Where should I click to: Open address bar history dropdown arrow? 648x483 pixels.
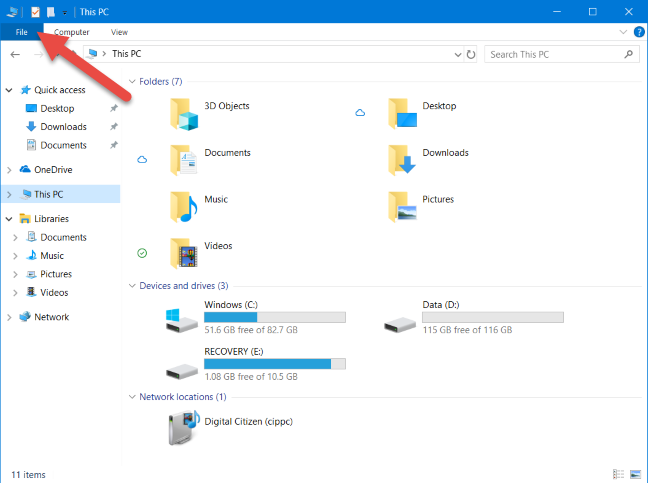457,55
